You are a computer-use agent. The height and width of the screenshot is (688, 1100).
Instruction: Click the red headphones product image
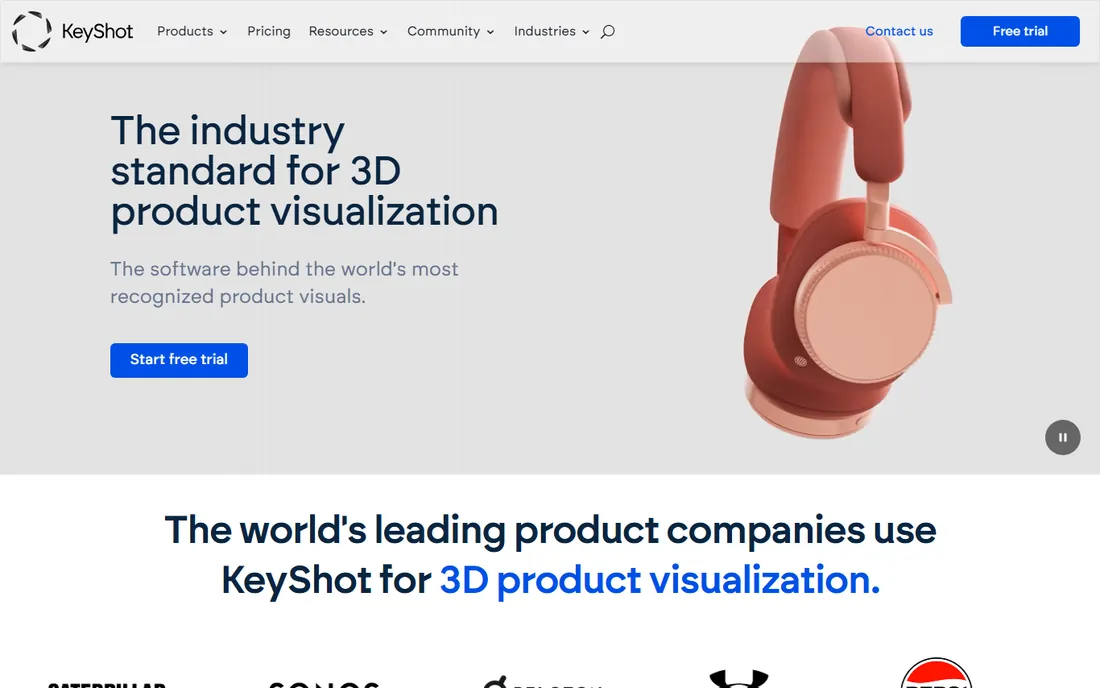(847, 234)
